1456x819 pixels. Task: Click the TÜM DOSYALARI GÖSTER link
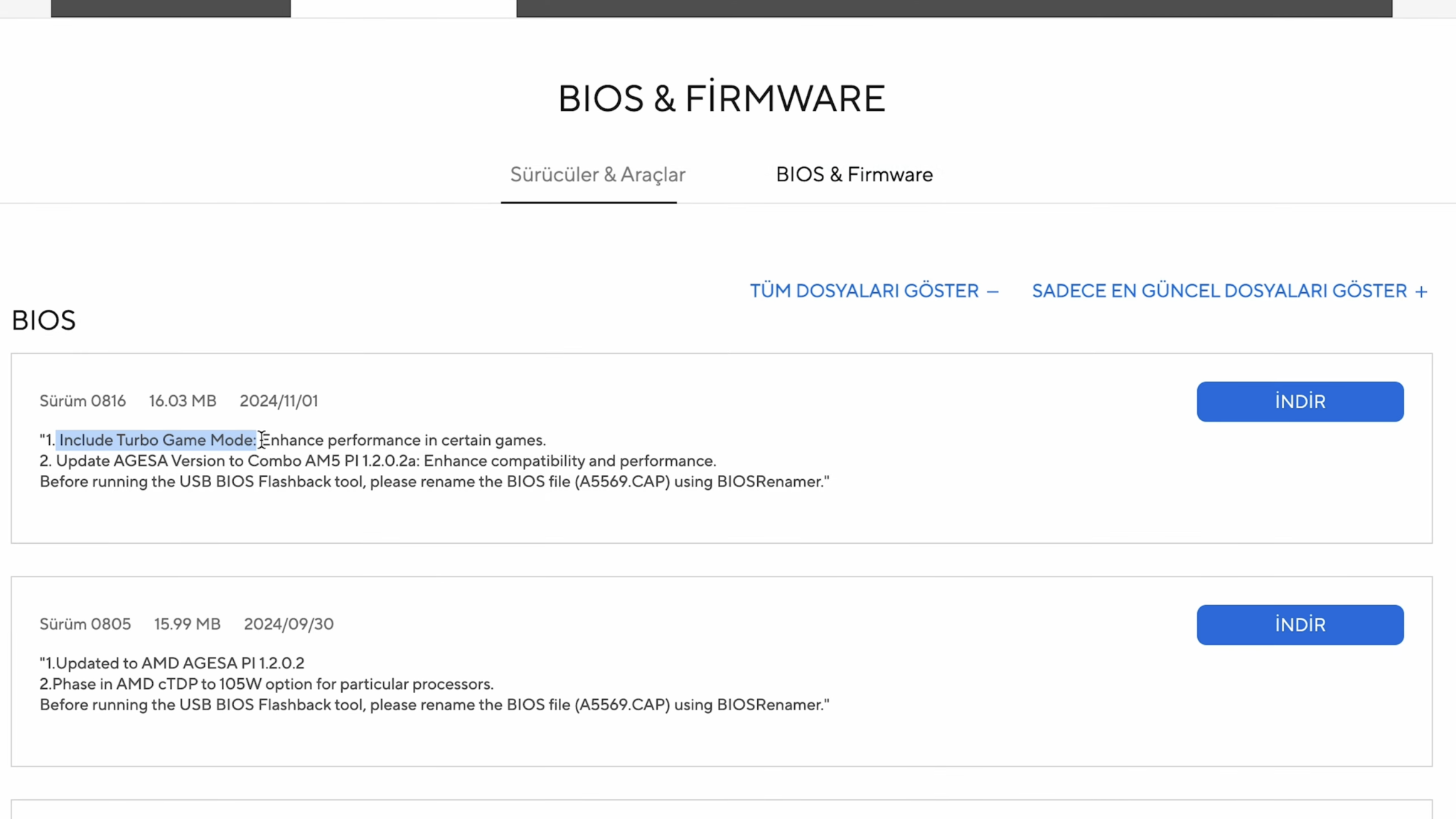point(864,291)
